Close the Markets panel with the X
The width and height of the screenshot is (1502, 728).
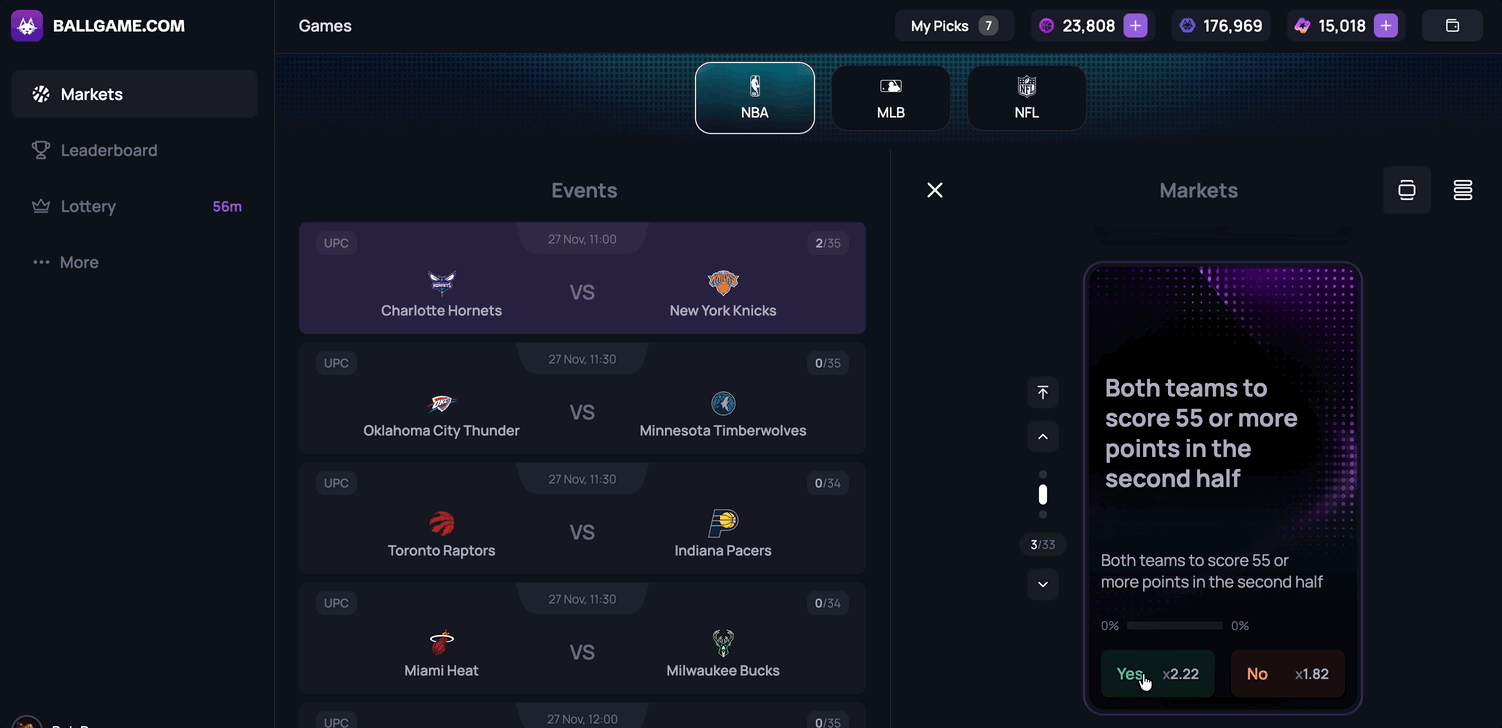(x=935, y=190)
